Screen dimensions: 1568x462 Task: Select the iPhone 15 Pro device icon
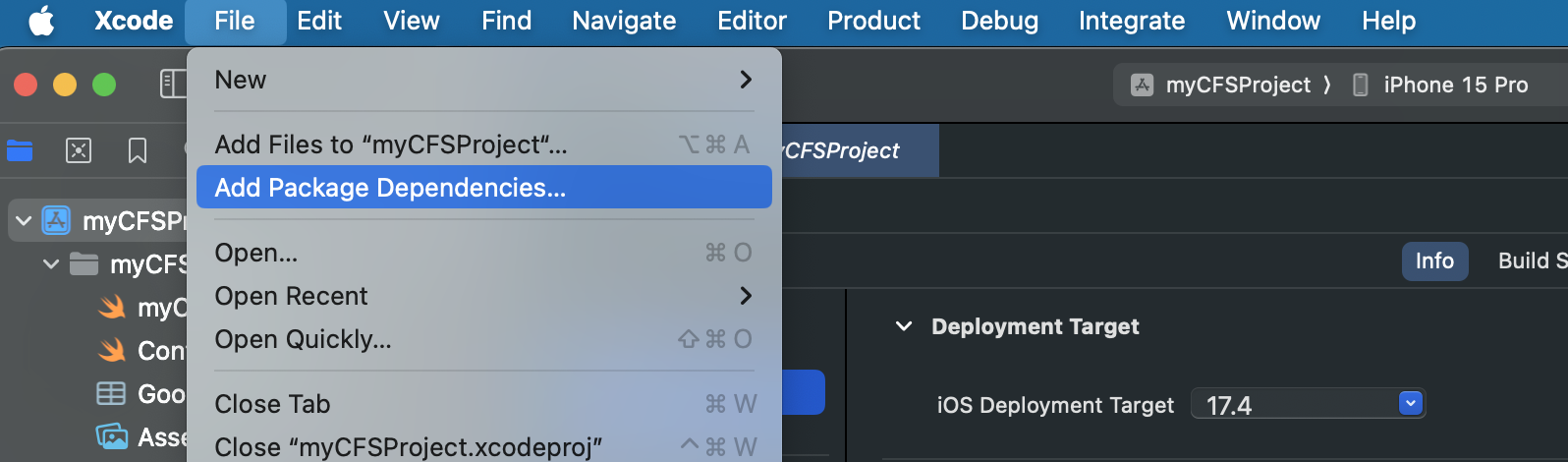coord(1360,86)
